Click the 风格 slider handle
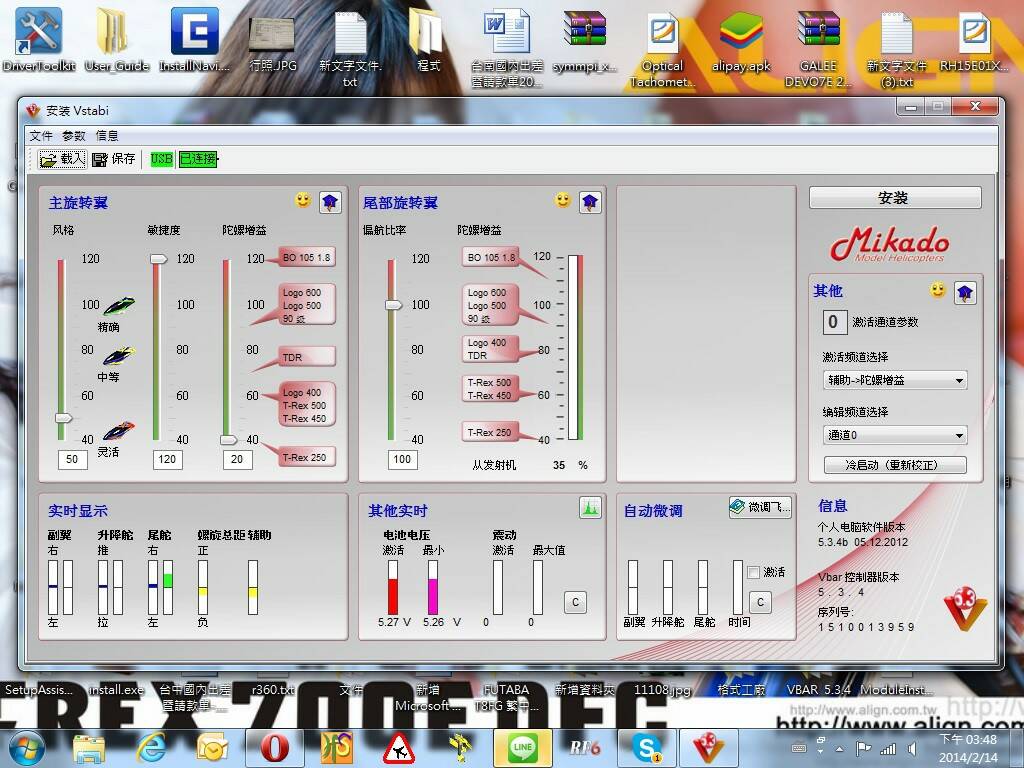Screen dimensions: 1024x768 pyautogui.click(x=63, y=417)
